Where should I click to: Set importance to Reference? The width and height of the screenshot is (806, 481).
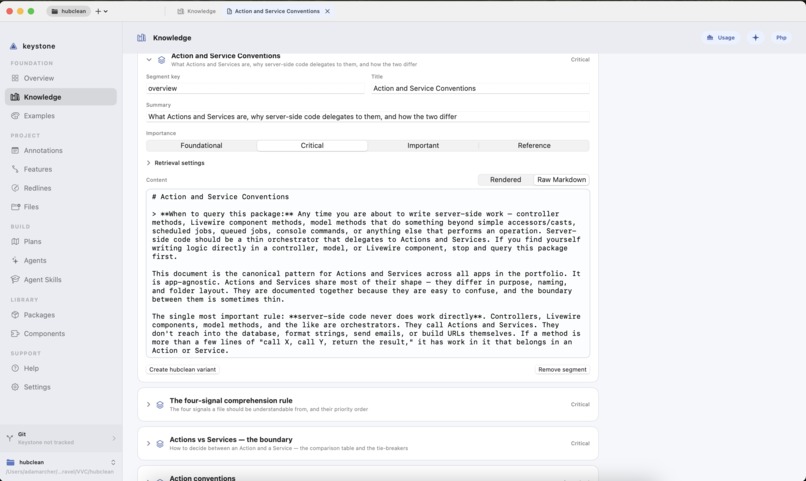[x=534, y=145]
